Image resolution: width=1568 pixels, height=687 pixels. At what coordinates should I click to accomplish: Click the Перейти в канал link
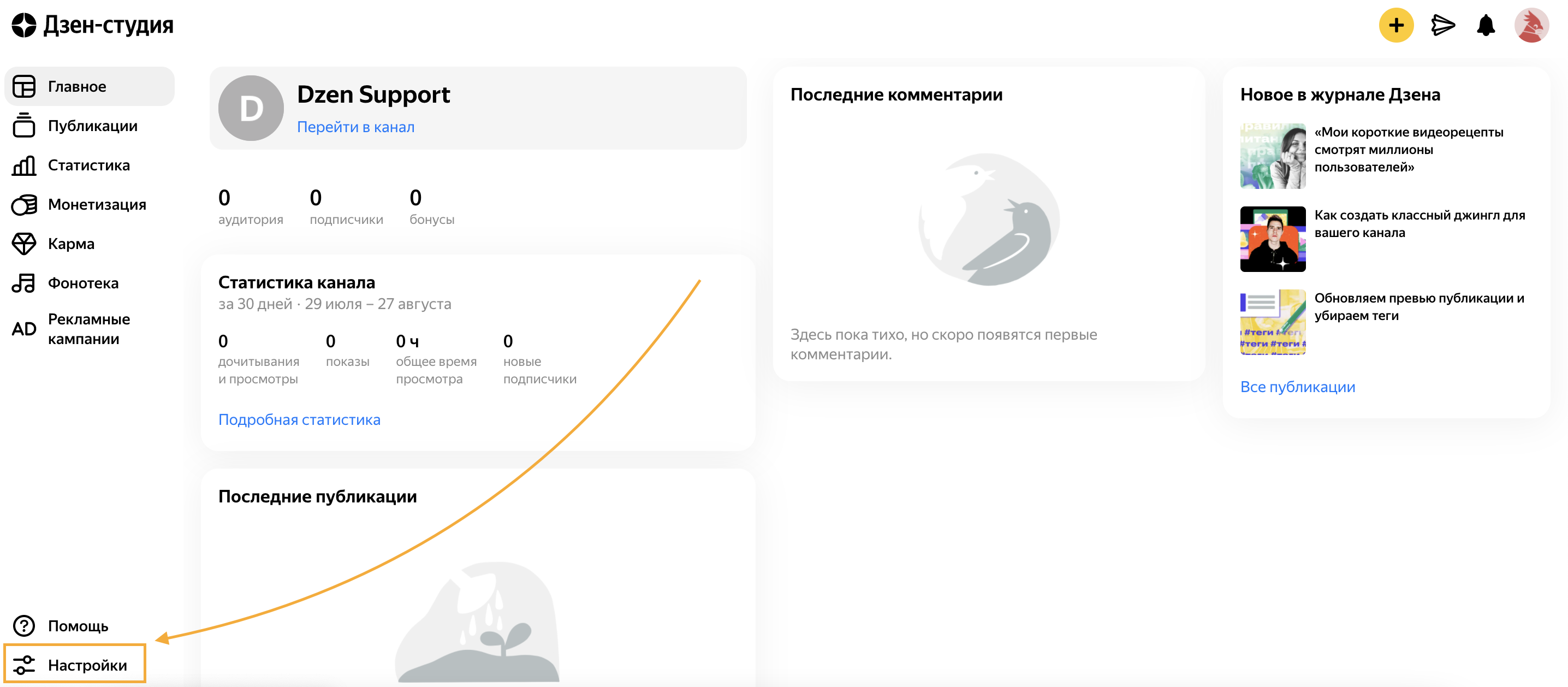click(x=355, y=127)
